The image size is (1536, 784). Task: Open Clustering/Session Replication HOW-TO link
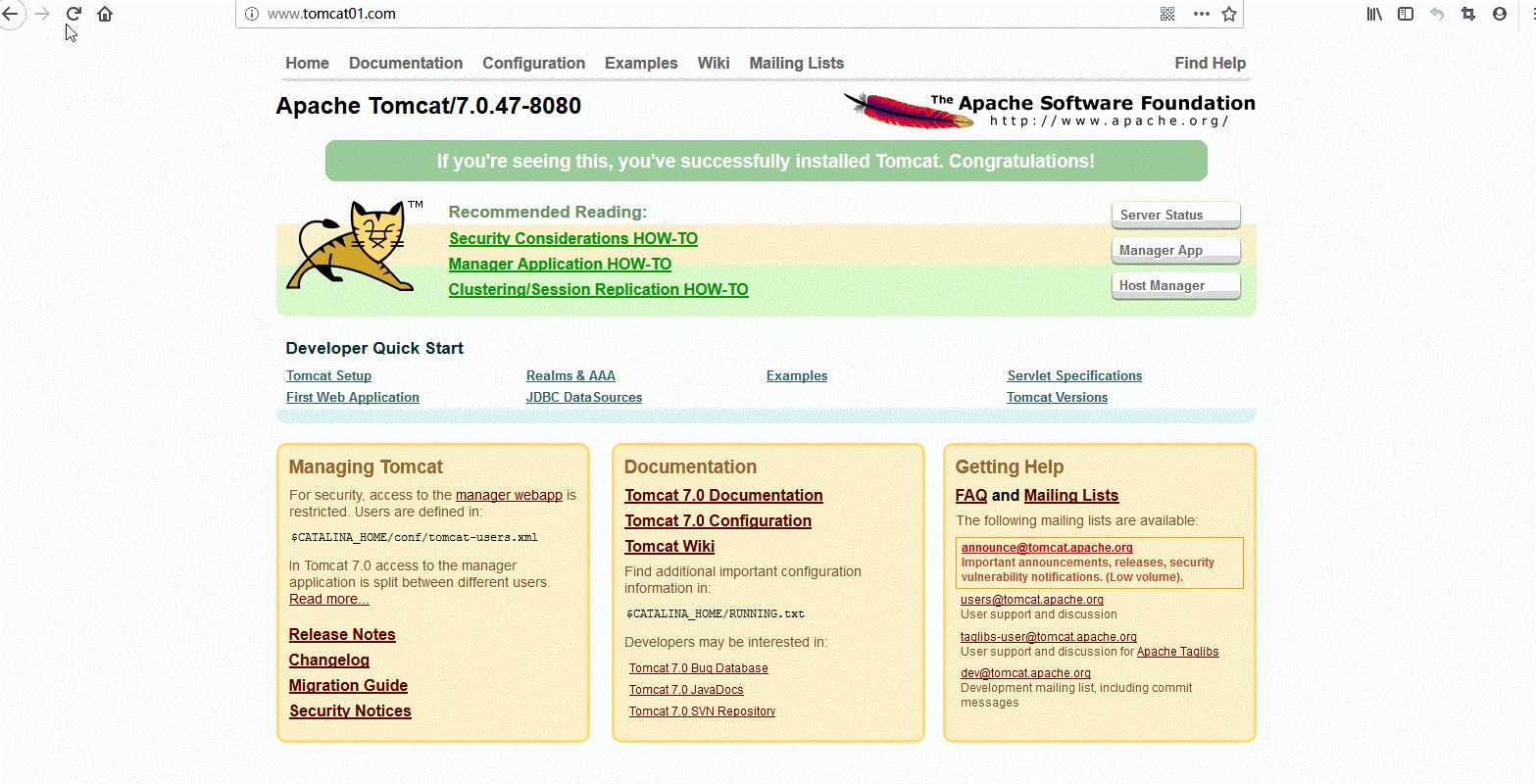pos(598,289)
